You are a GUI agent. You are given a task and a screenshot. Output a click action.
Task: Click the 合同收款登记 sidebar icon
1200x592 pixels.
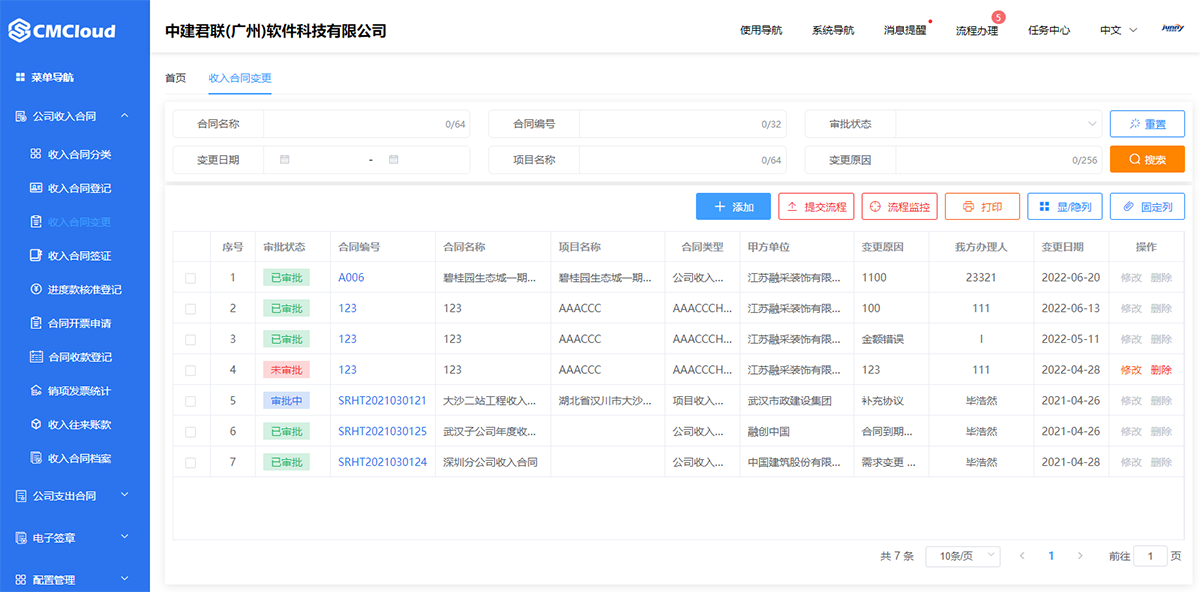36,357
